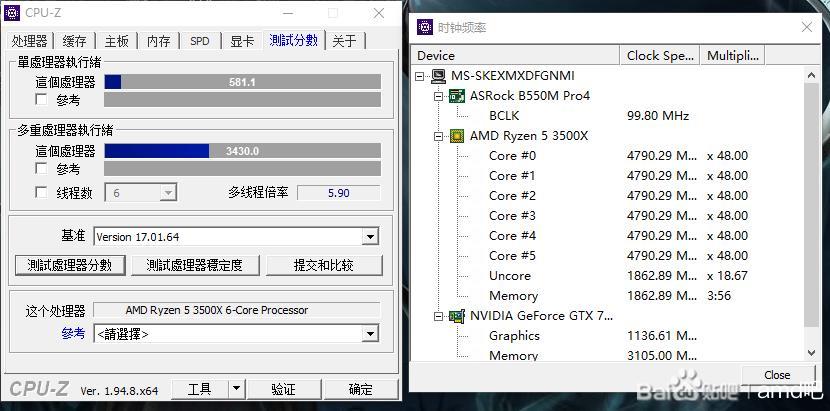
Task: Click the empty 參考 bar under 單處理器執行緒
Action: pos(242,100)
